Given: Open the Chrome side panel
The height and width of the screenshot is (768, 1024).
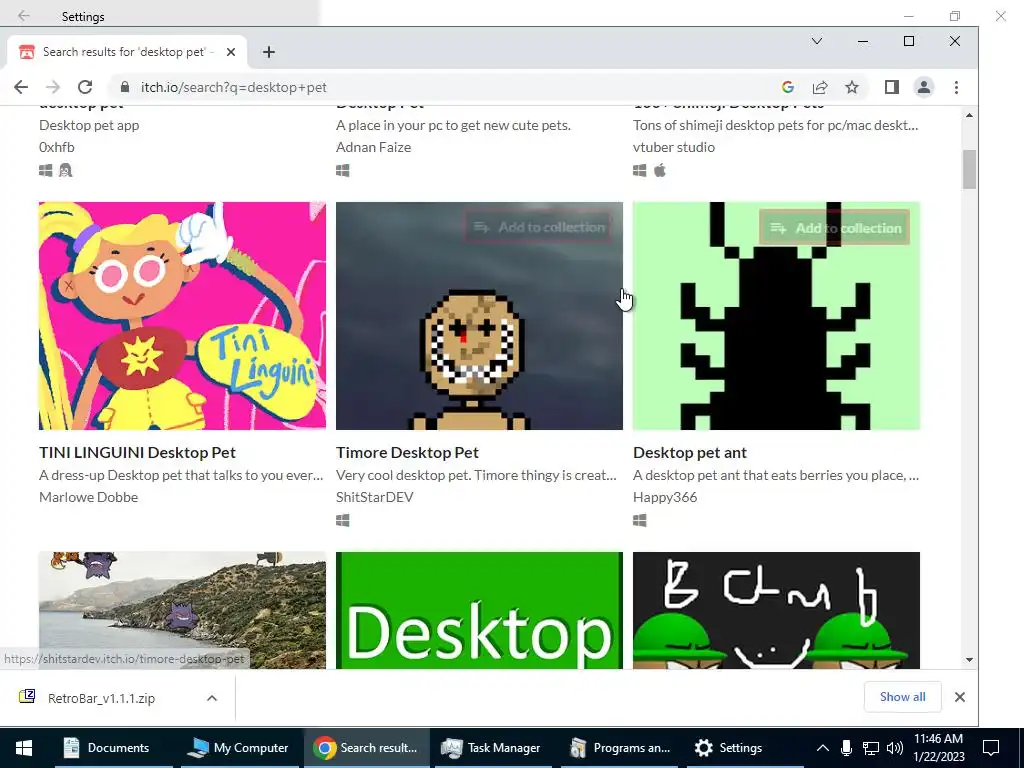Looking at the screenshot, I should click(x=891, y=87).
